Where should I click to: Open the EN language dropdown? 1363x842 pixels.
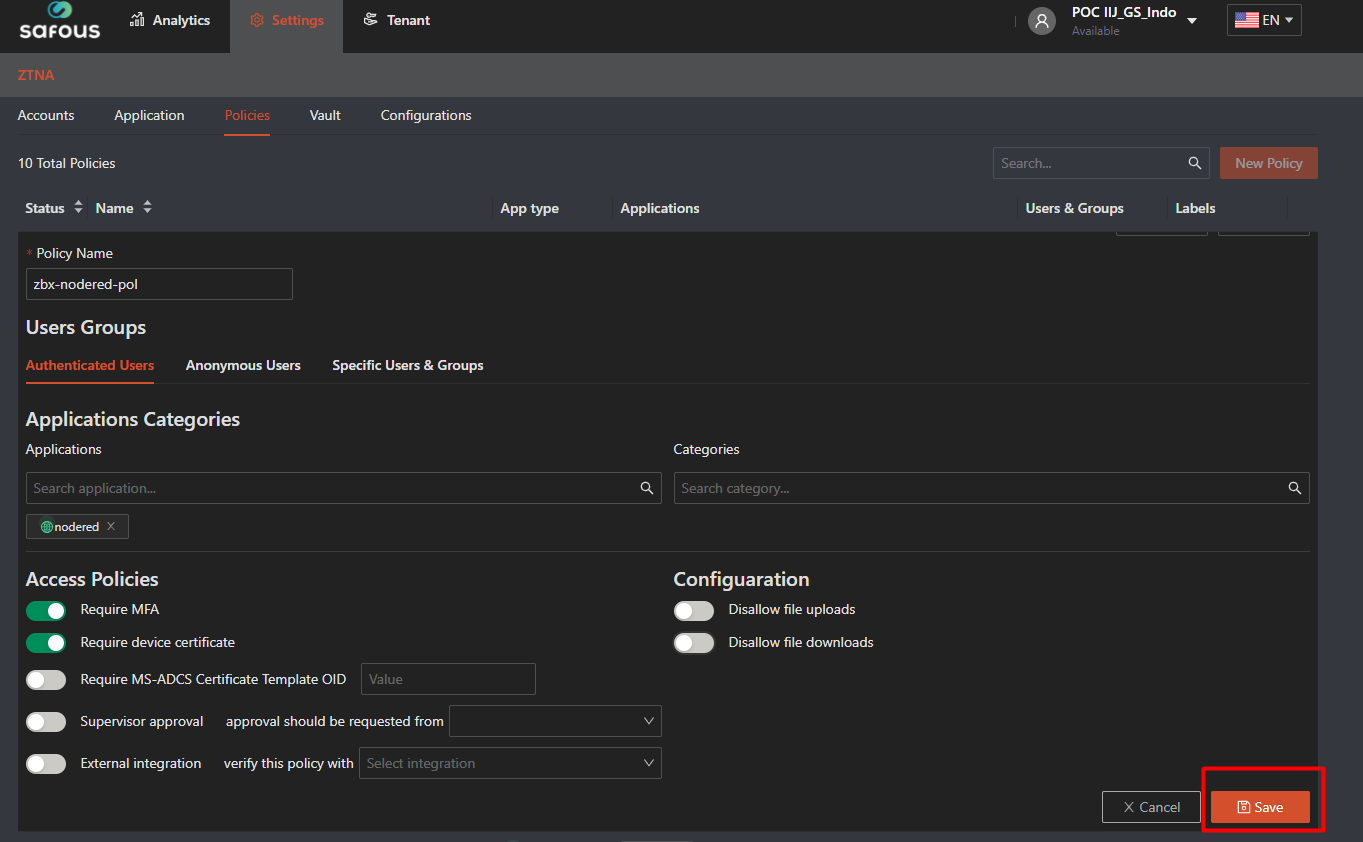pos(1264,20)
